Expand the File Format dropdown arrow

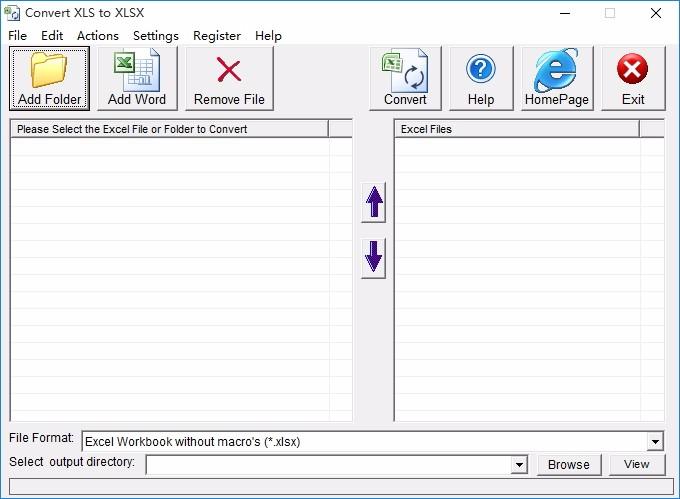(x=655, y=442)
